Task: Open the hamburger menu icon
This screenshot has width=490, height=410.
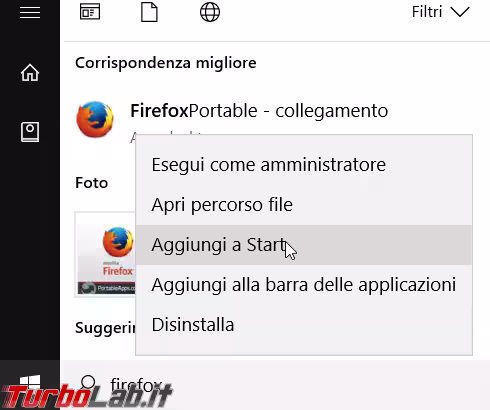Action: coord(30,12)
